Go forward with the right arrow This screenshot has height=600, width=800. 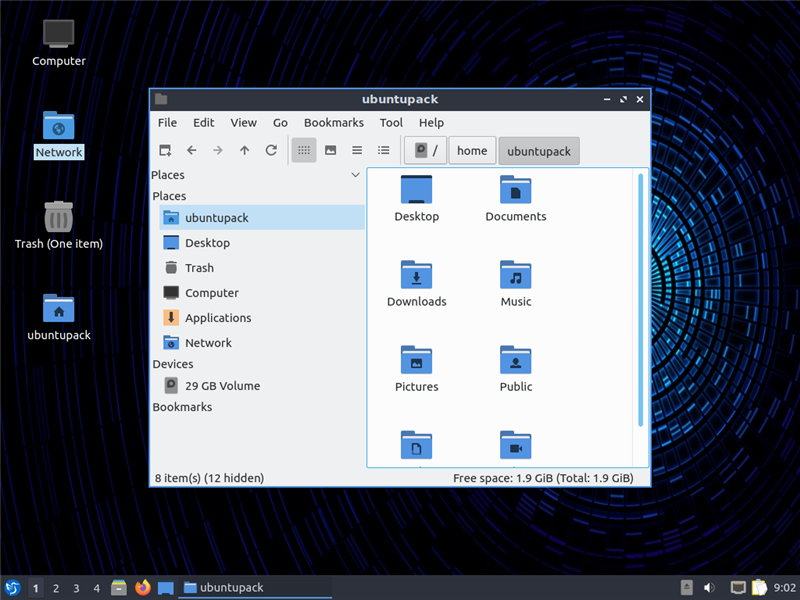pyautogui.click(x=218, y=151)
